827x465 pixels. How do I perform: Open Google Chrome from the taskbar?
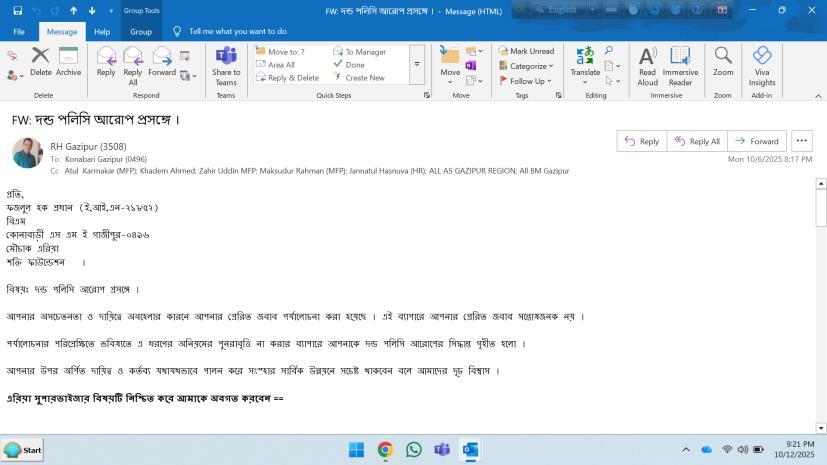click(x=385, y=450)
